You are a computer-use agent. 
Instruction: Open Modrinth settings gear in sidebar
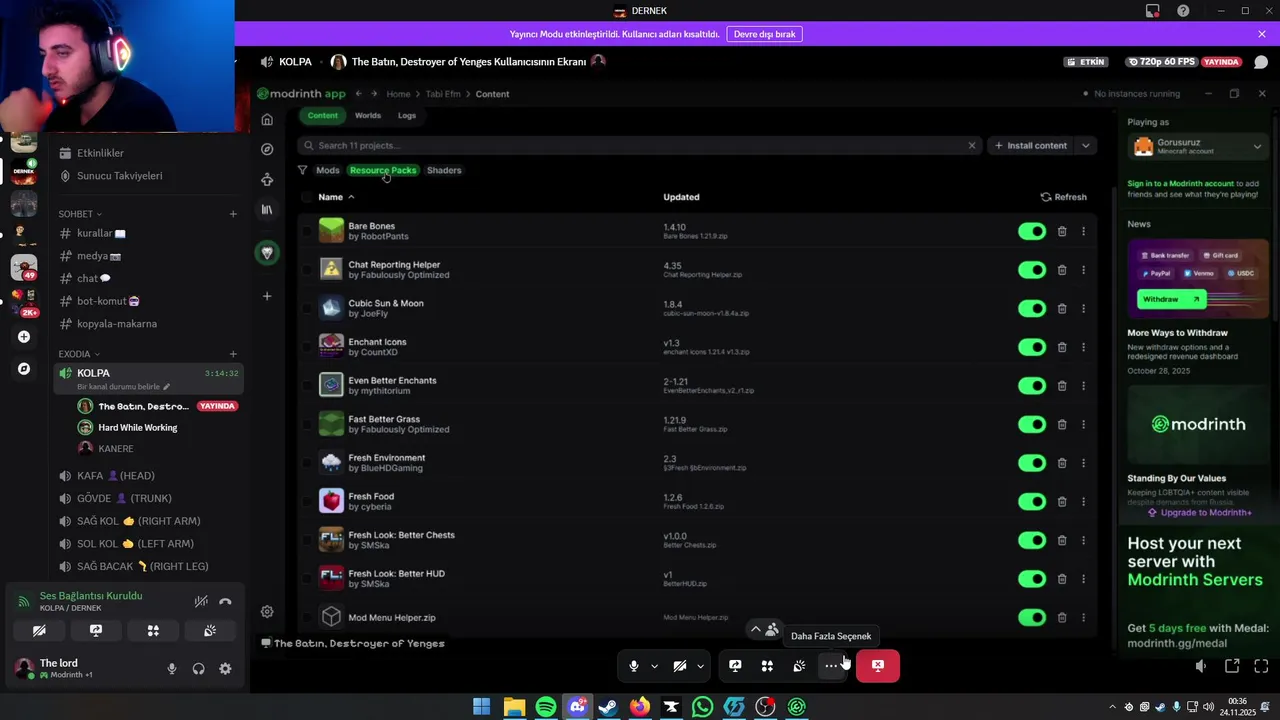click(267, 611)
